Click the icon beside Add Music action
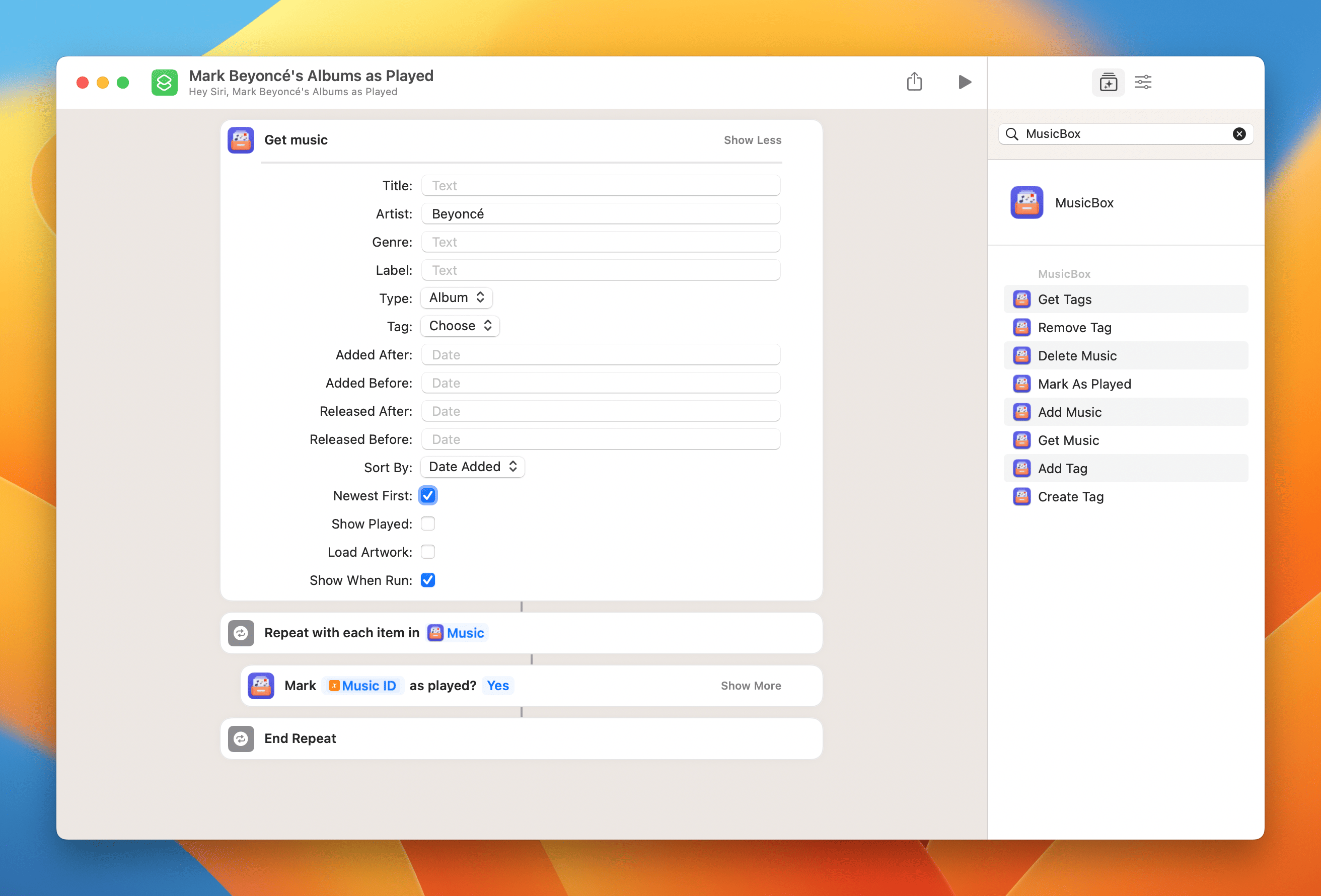 pyautogui.click(x=1021, y=412)
